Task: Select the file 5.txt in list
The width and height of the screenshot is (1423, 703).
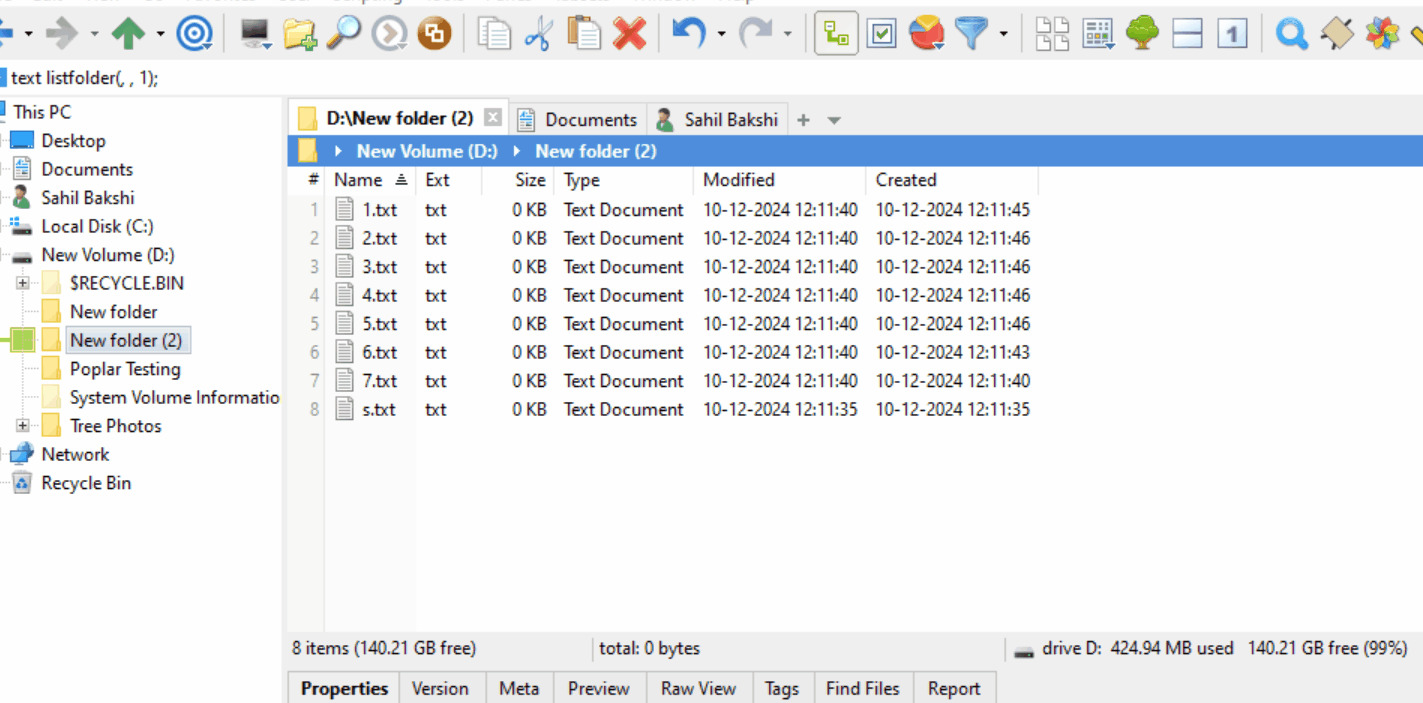Action: [379, 324]
